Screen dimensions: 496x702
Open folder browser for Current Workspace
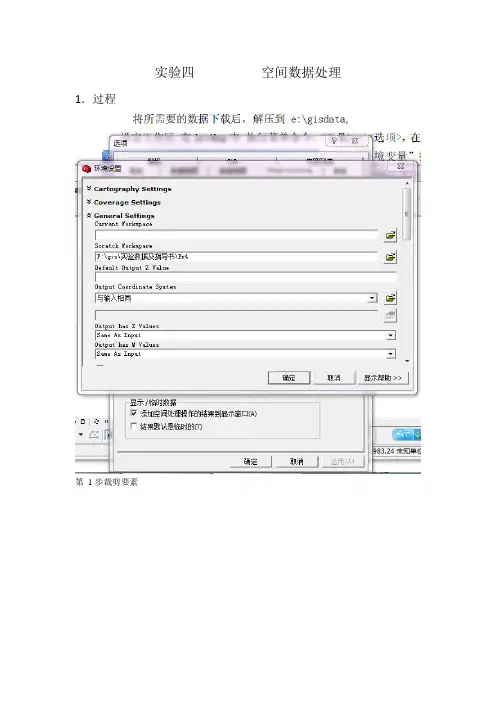[x=390, y=235]
